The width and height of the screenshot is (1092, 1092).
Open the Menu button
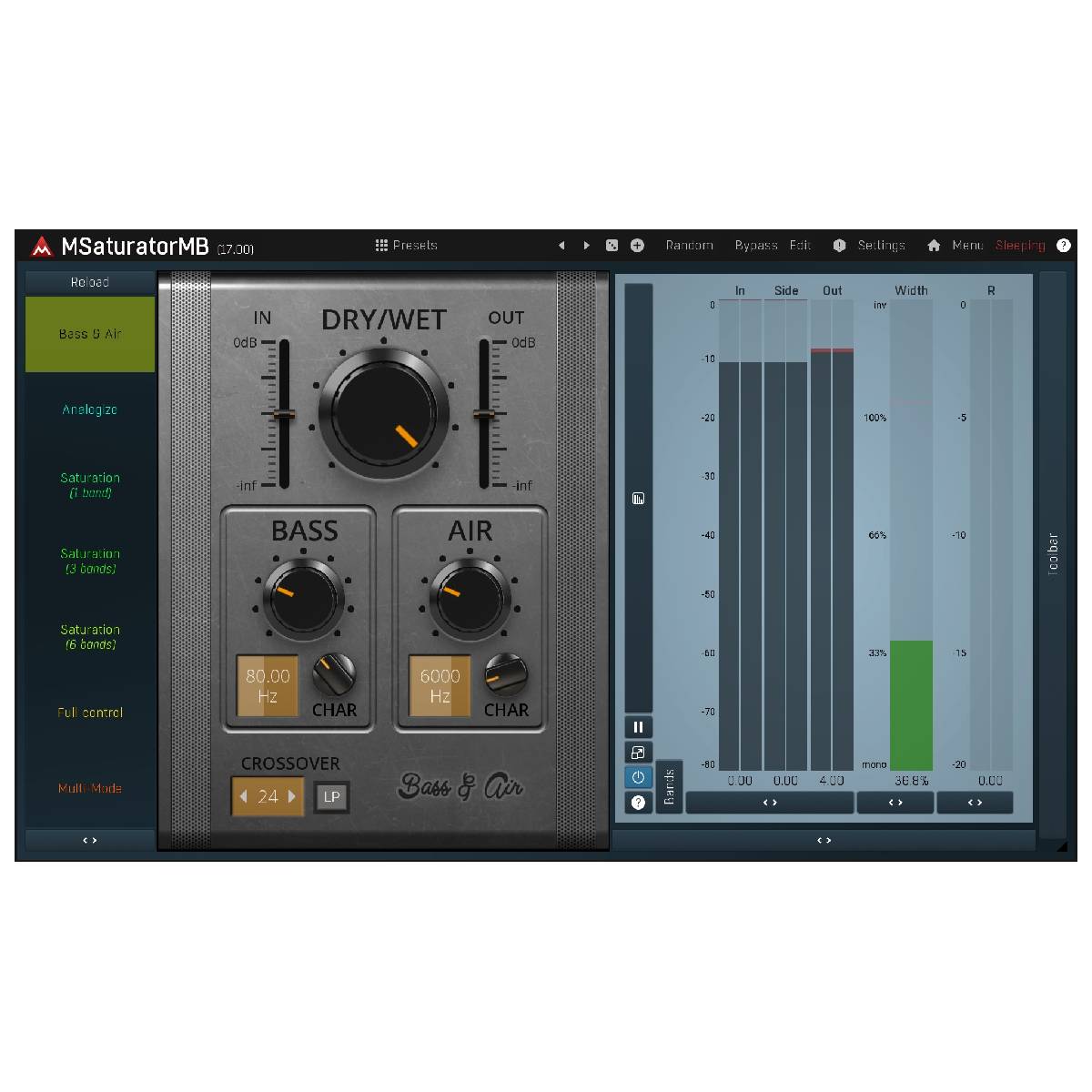coord(967,246)
